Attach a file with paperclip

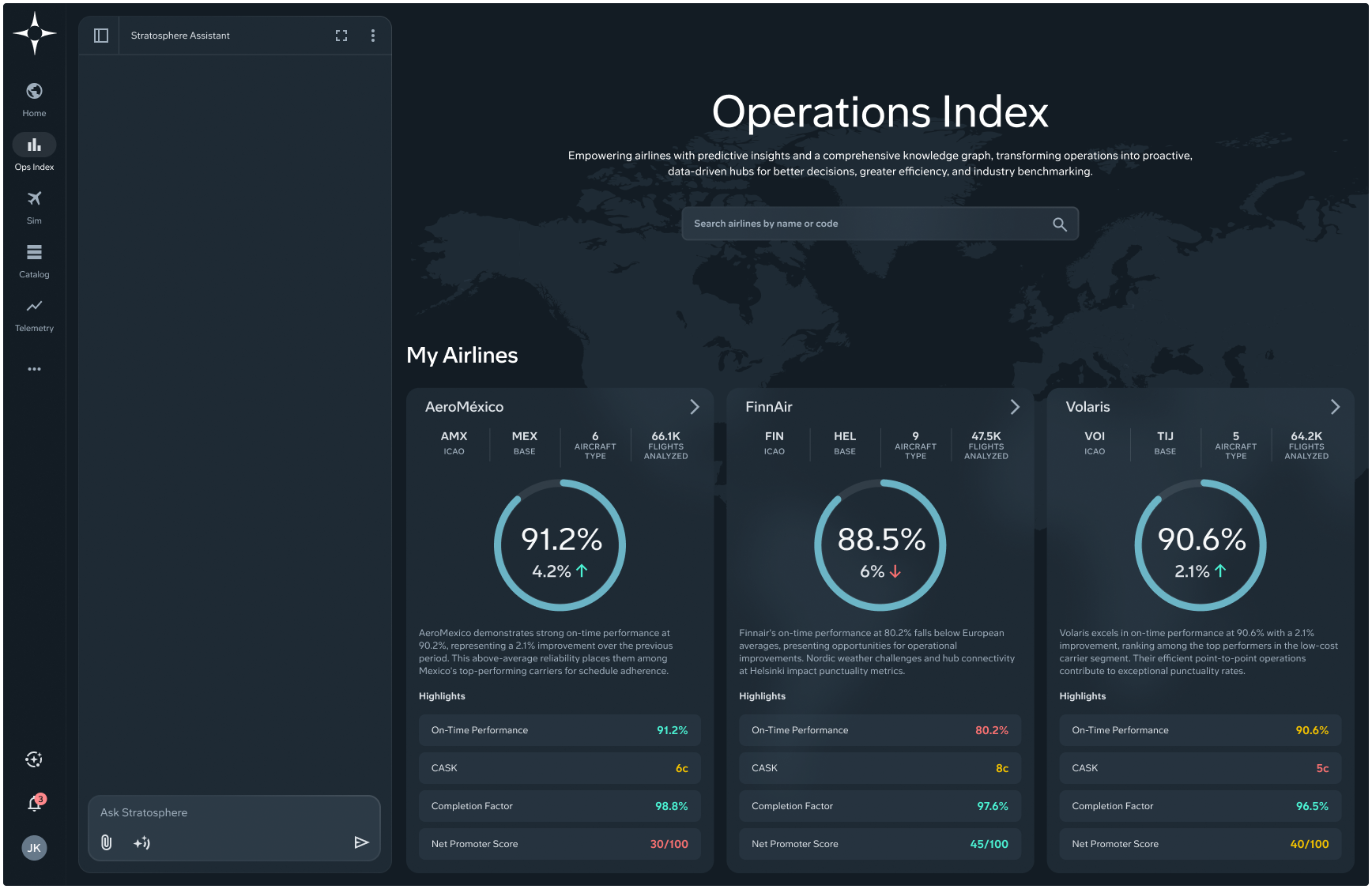(x=107, y=842)
